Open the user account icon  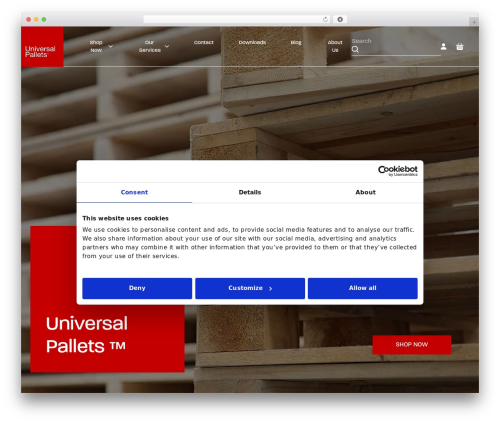click(x=443, y=47)
